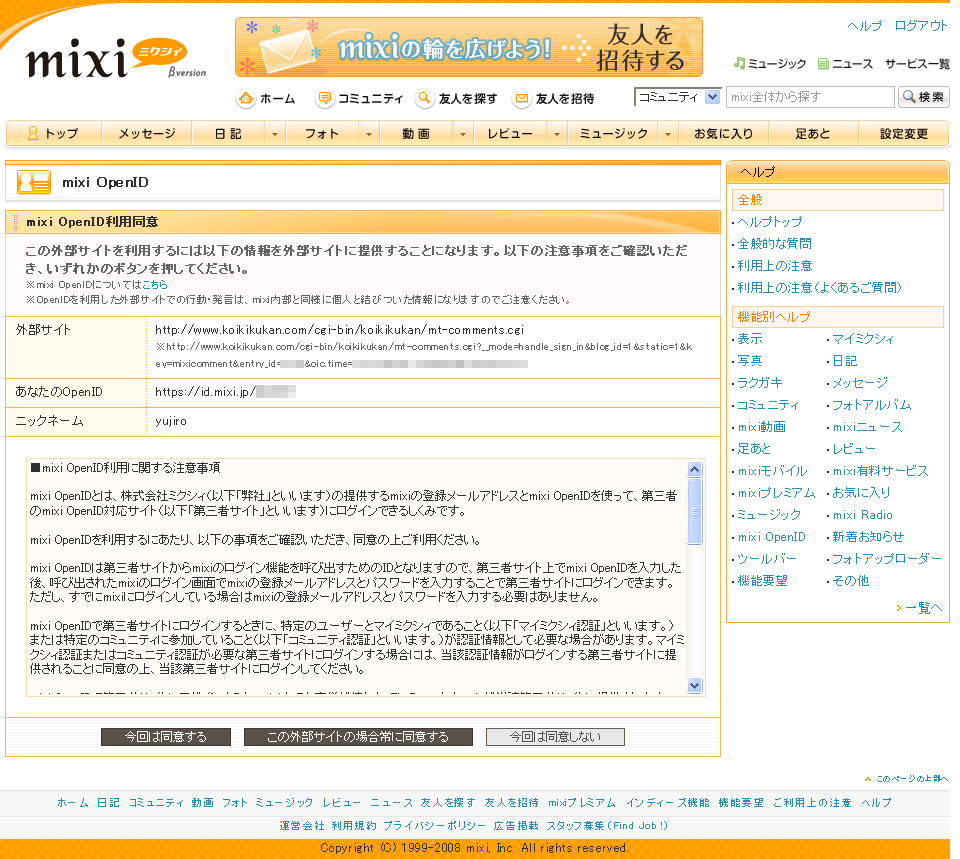Open mixi有料サービス help link
The height and width of the screenshot is (859, 960).
click(x=880, y=471)
